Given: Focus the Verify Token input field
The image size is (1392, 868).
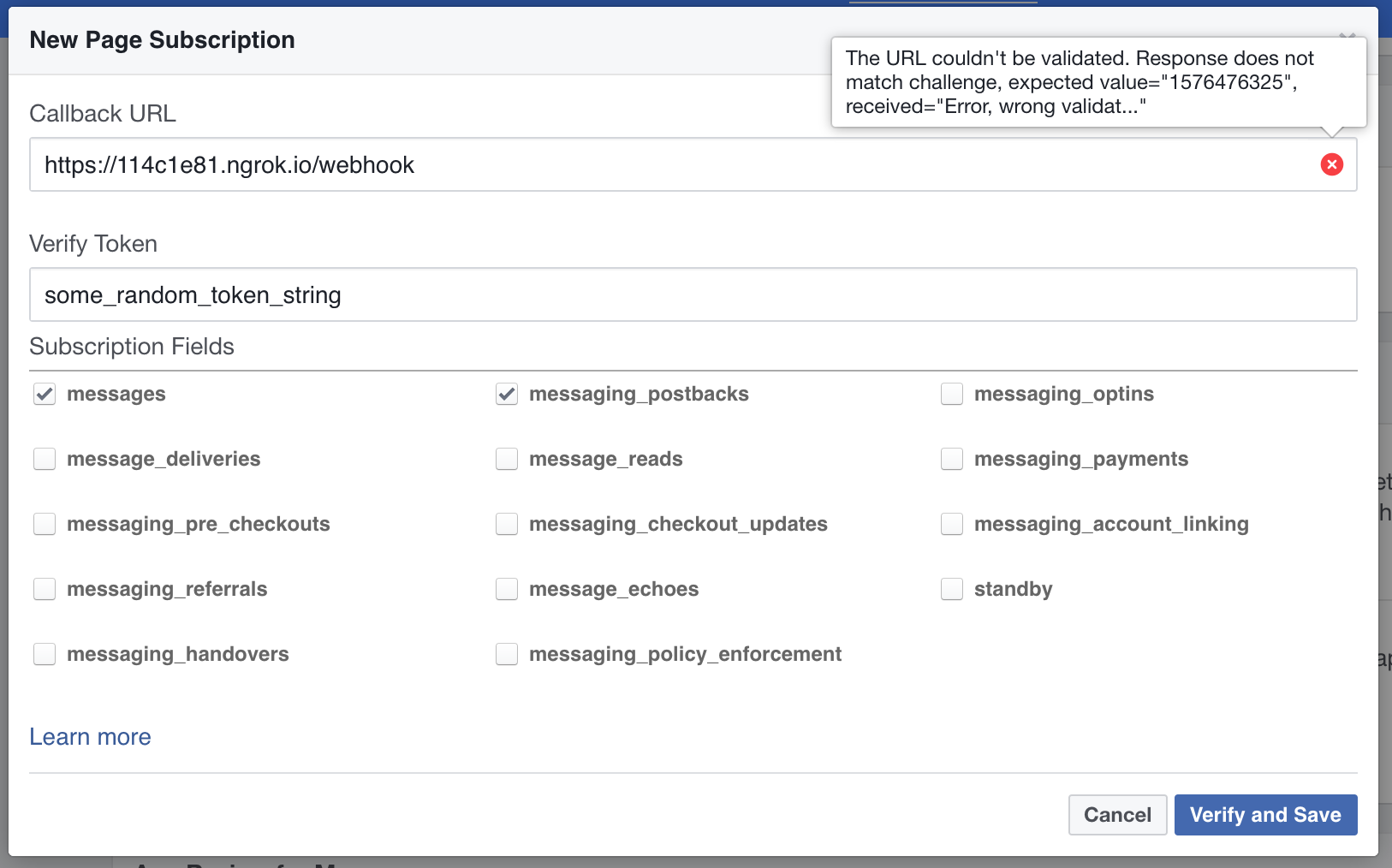Looking at the screenshot, I should click(x=693, y=294).
